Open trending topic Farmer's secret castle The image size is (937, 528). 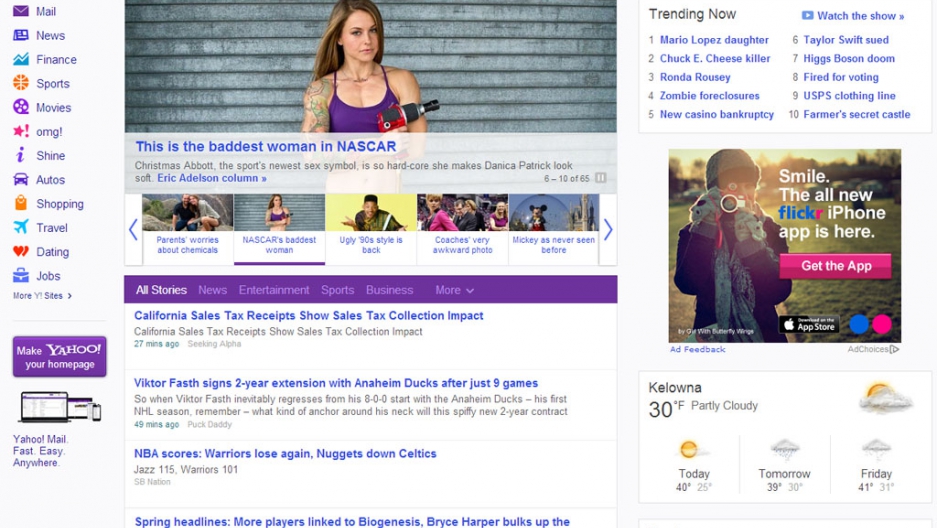coord(856,114)
